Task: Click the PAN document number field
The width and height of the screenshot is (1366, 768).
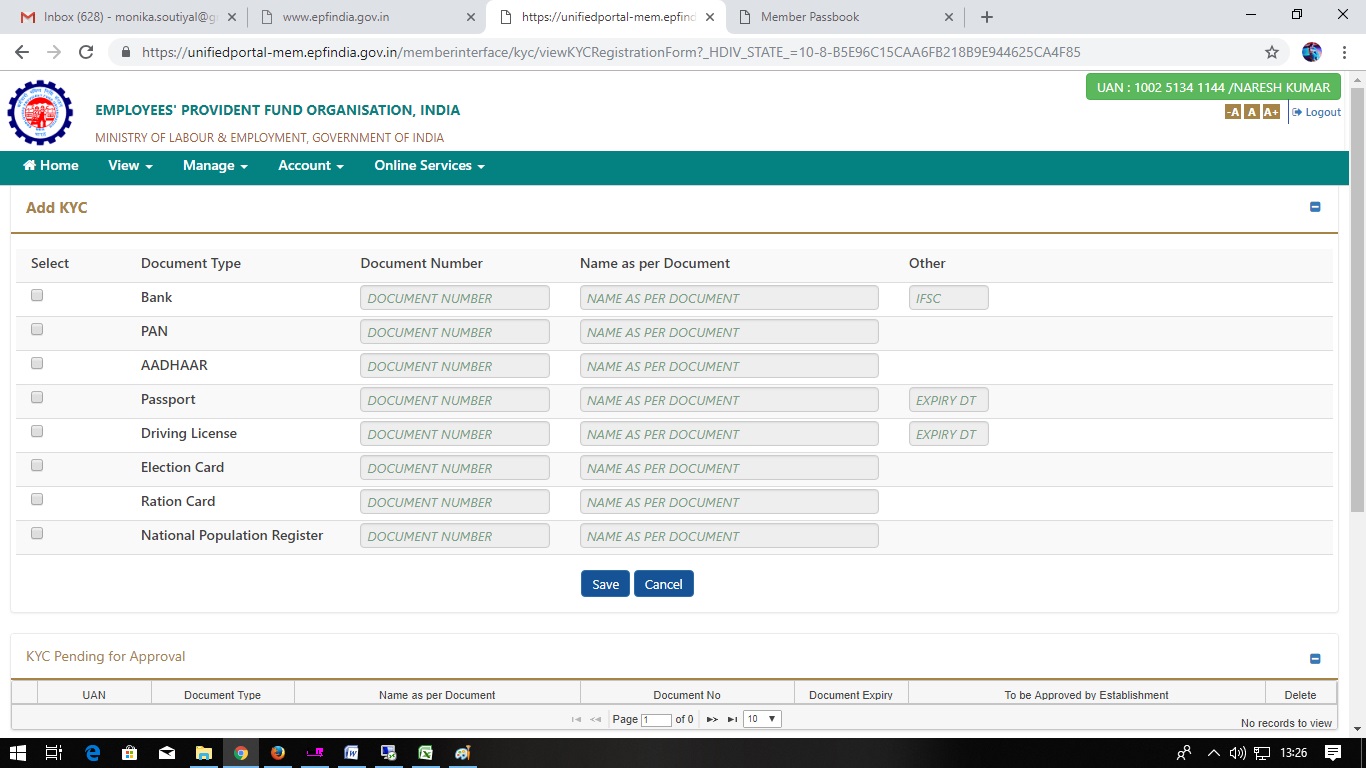Action: point(455,332)
